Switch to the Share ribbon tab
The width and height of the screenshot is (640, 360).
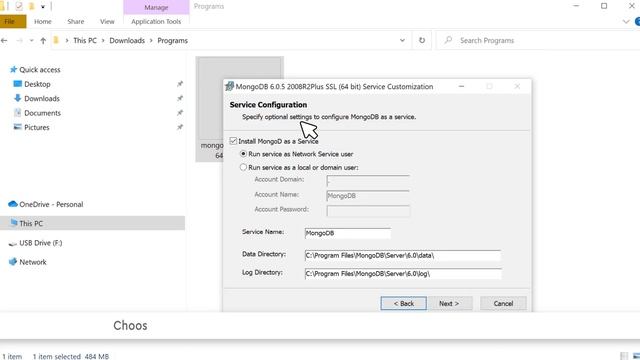(x=76, y=21)
